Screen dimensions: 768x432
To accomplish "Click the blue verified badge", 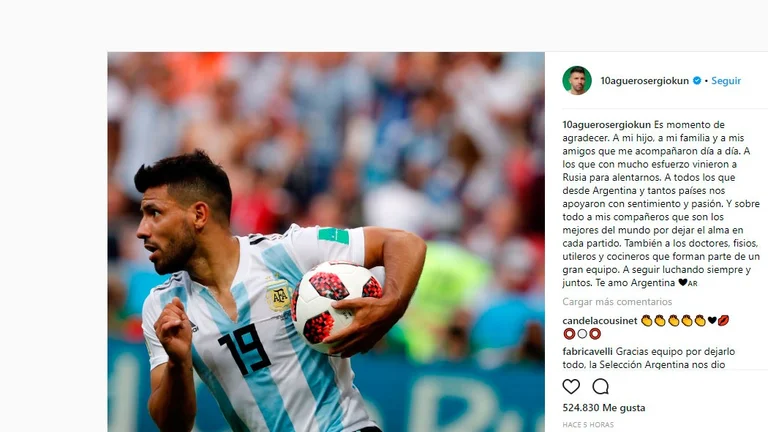I will [x=697, y=81].
